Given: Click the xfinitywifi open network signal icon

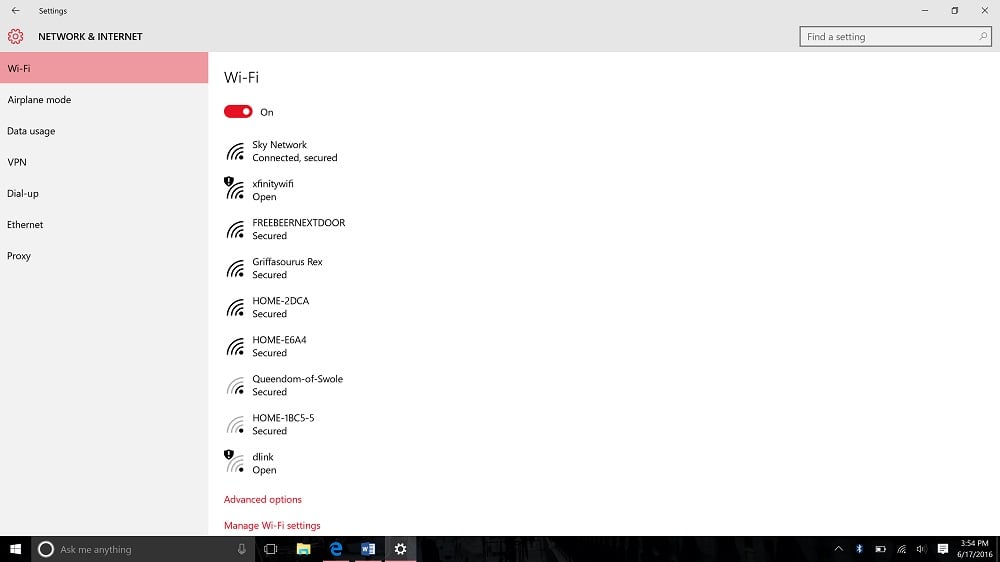Looking at the screenshot, I should point(235,189).
